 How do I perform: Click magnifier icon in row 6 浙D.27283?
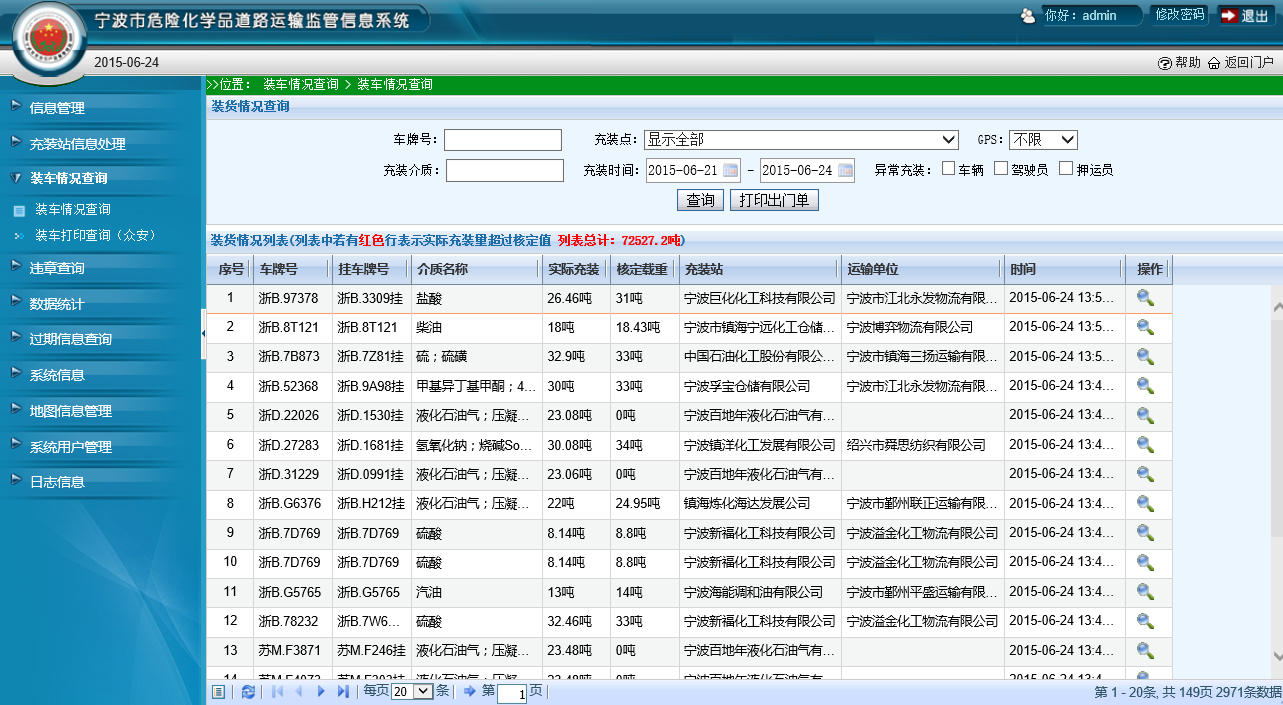tap(1145, 445)
